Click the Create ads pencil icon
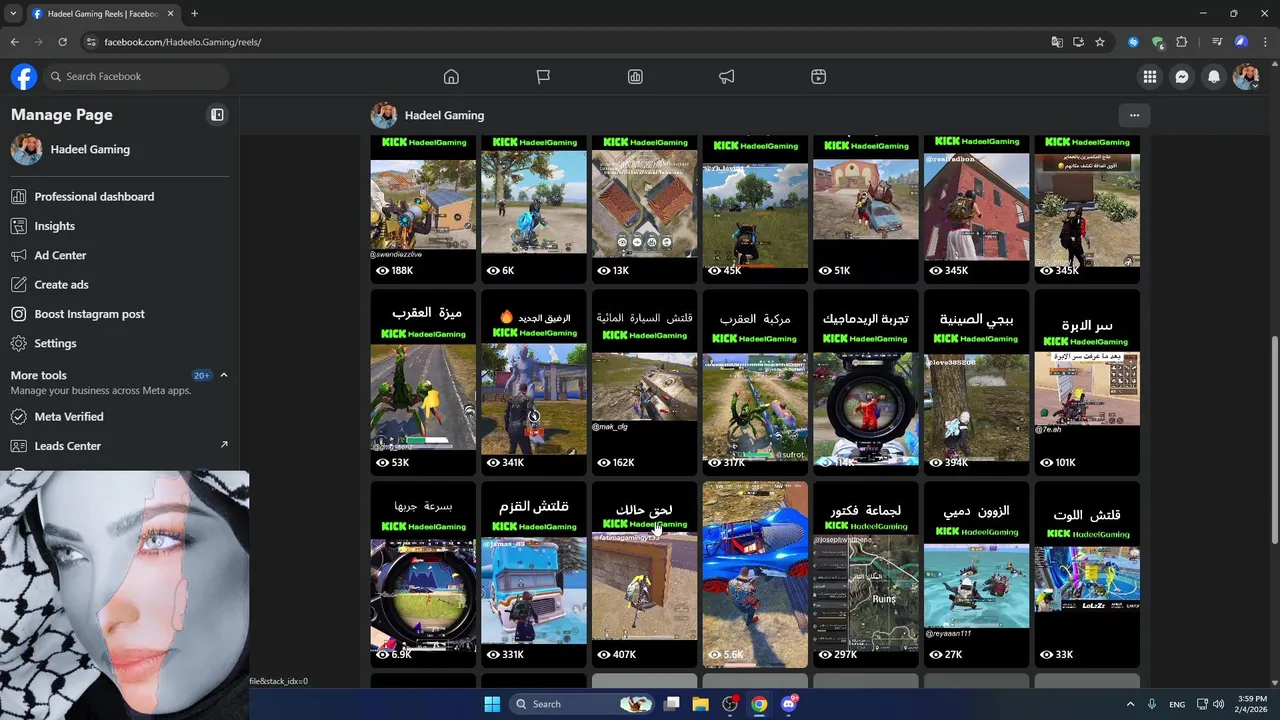 [x=19, y=285]
